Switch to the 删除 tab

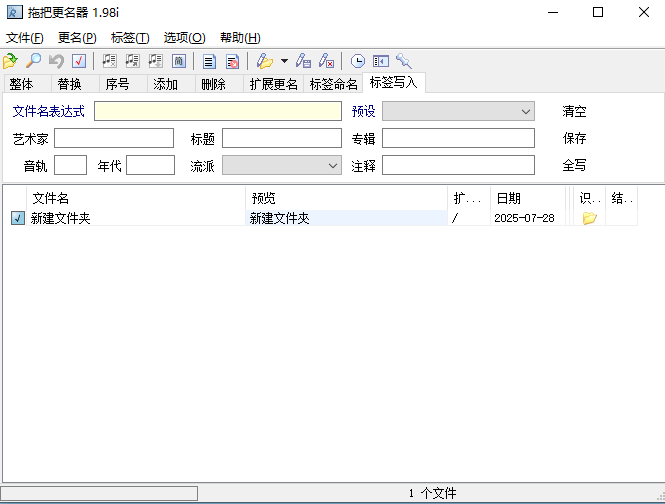[x=219, y=84]
